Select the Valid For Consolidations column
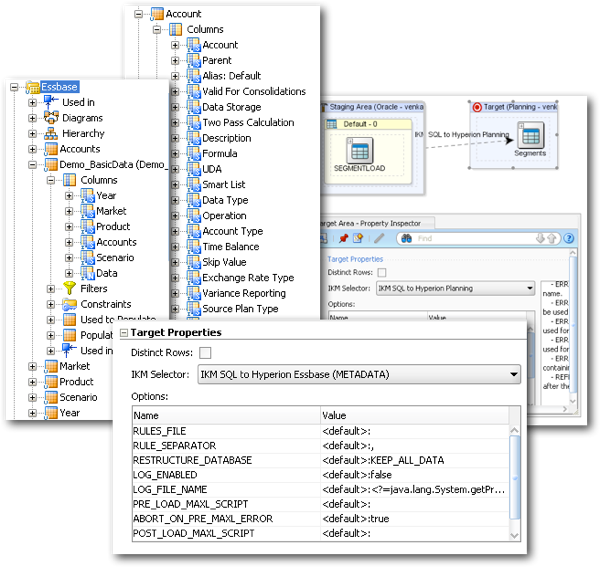This screenshot has height=567, width=600. click(x=254, y=91)
